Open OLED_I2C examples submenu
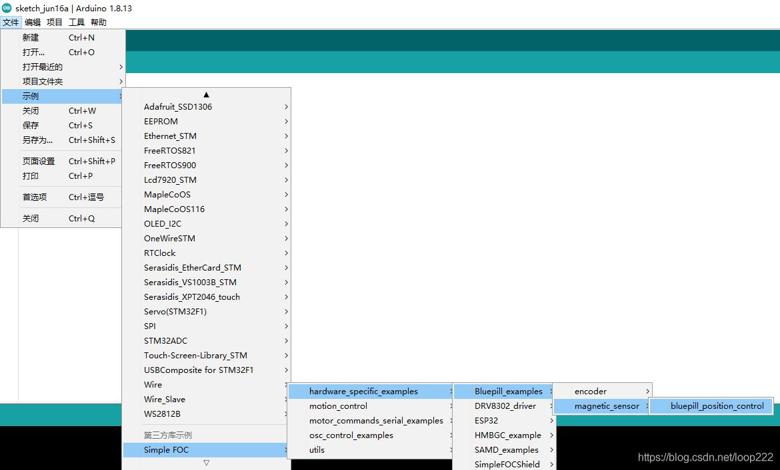This screenshot has height=470, width=780. (206, 224)
